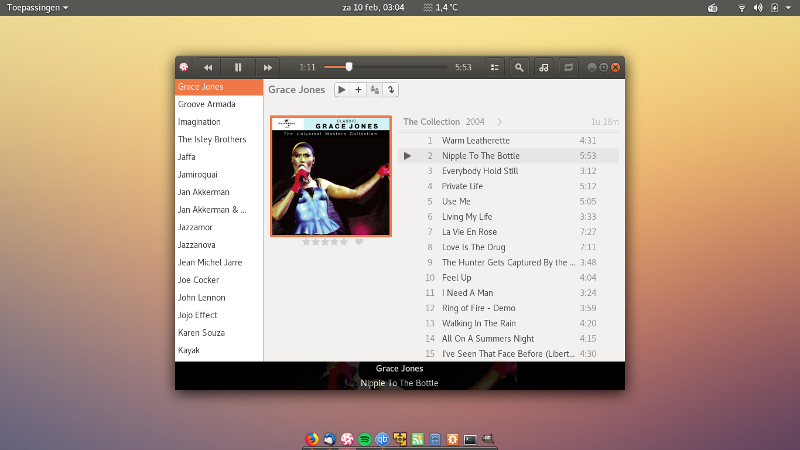The height and width of the screenshot is (450, 800).
Task: Select Jan Akkerman in the artist list
Action: click(x=219, y=192)
